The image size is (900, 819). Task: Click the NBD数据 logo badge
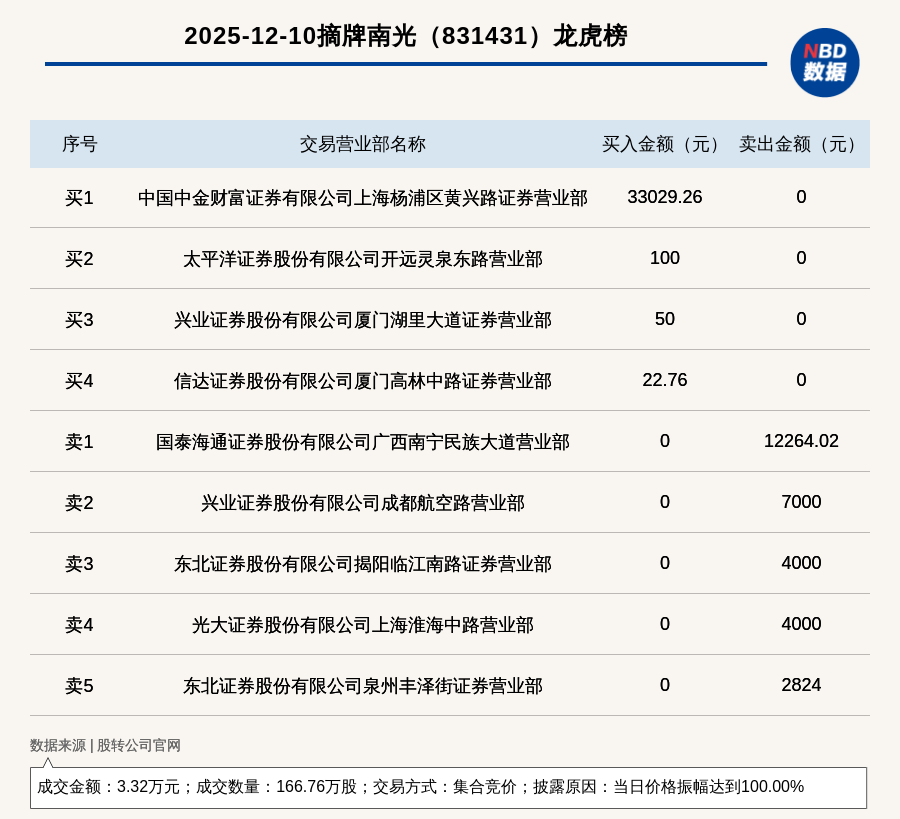[x=824, y=62]
